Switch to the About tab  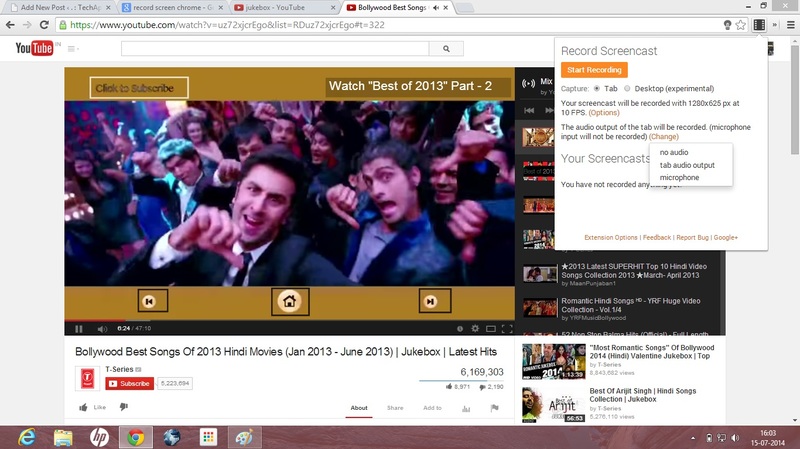(359, 408)
